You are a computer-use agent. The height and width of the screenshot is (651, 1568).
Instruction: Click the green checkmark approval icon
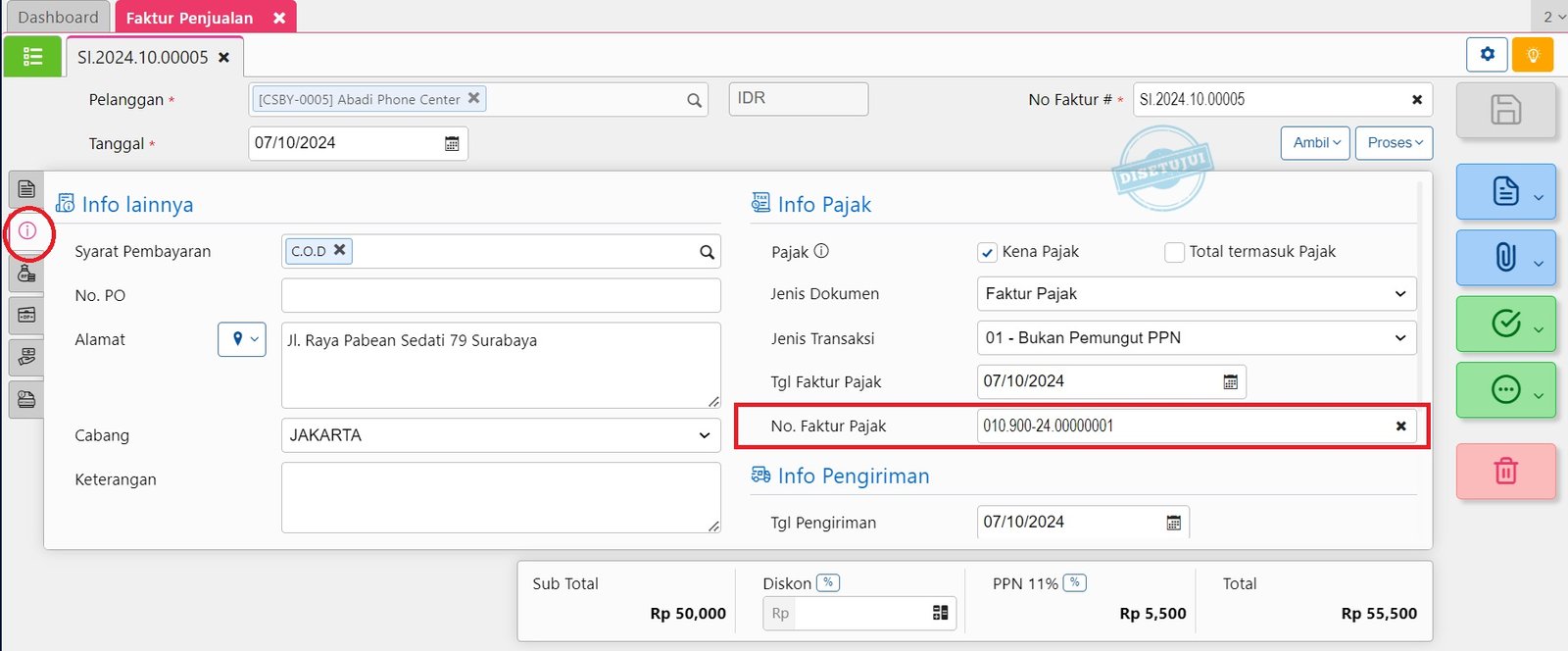[1504, 324]
